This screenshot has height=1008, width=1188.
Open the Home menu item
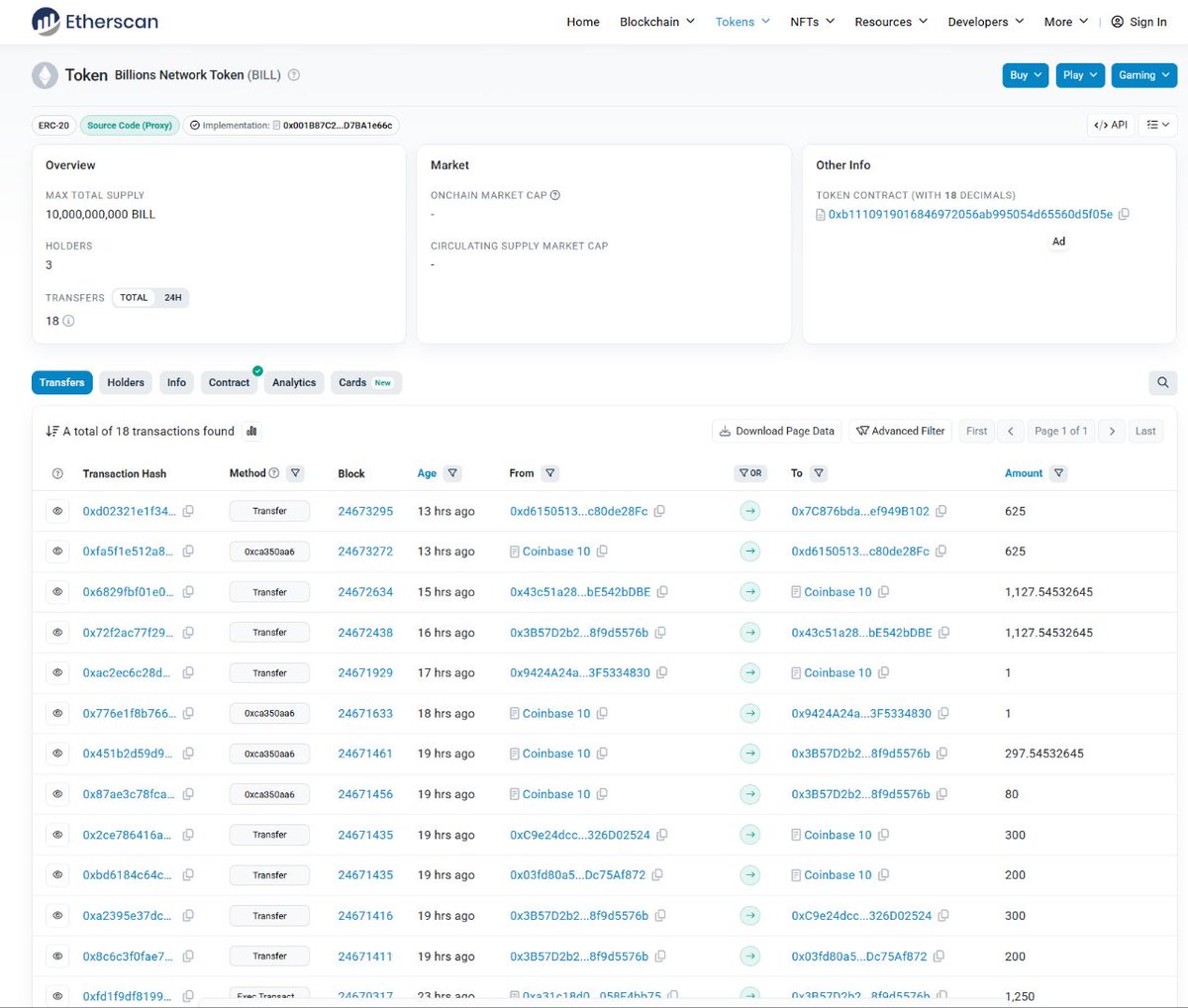click(583, 22)
